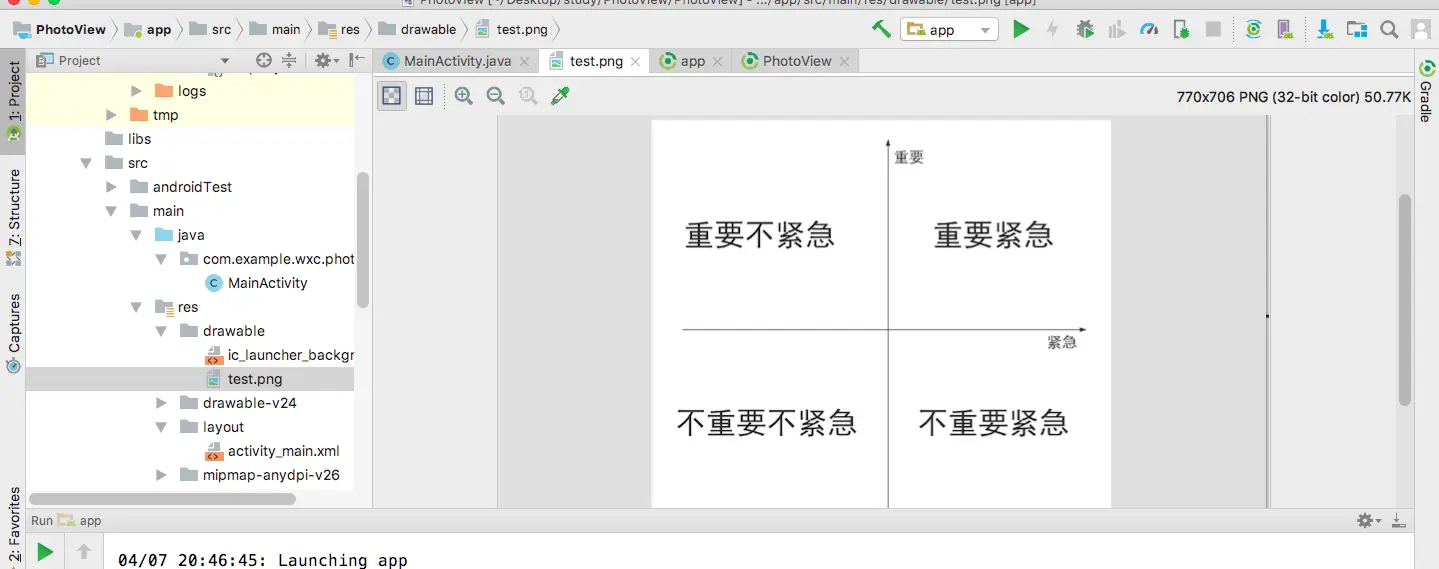1439x569 pixels.
Task: Click the actual size 1:1 icon
Action: [x=527, y=96]
